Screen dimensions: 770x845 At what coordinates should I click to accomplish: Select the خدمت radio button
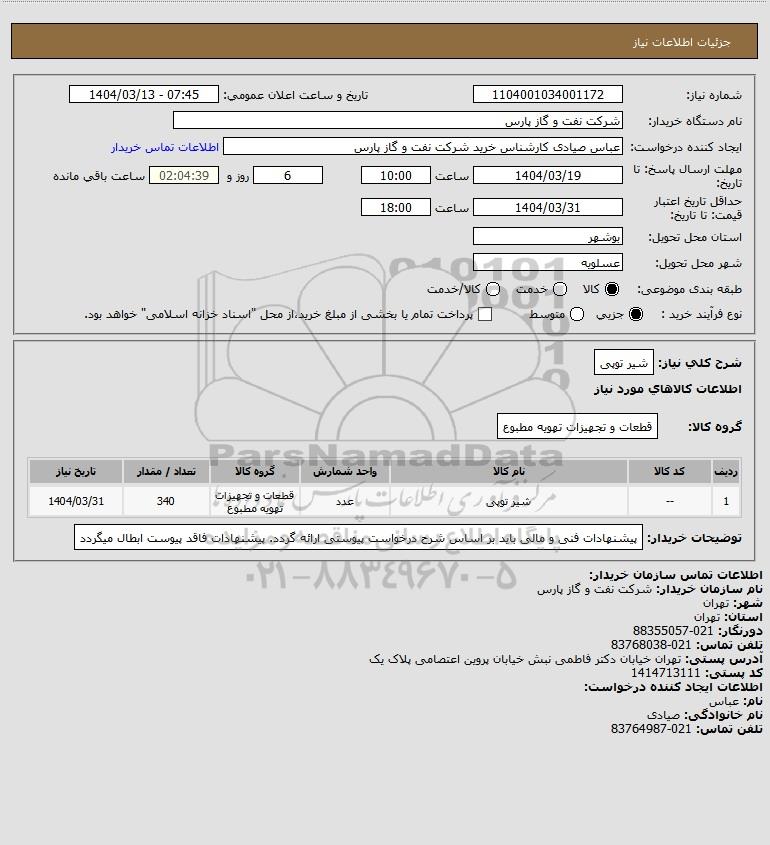560,289
